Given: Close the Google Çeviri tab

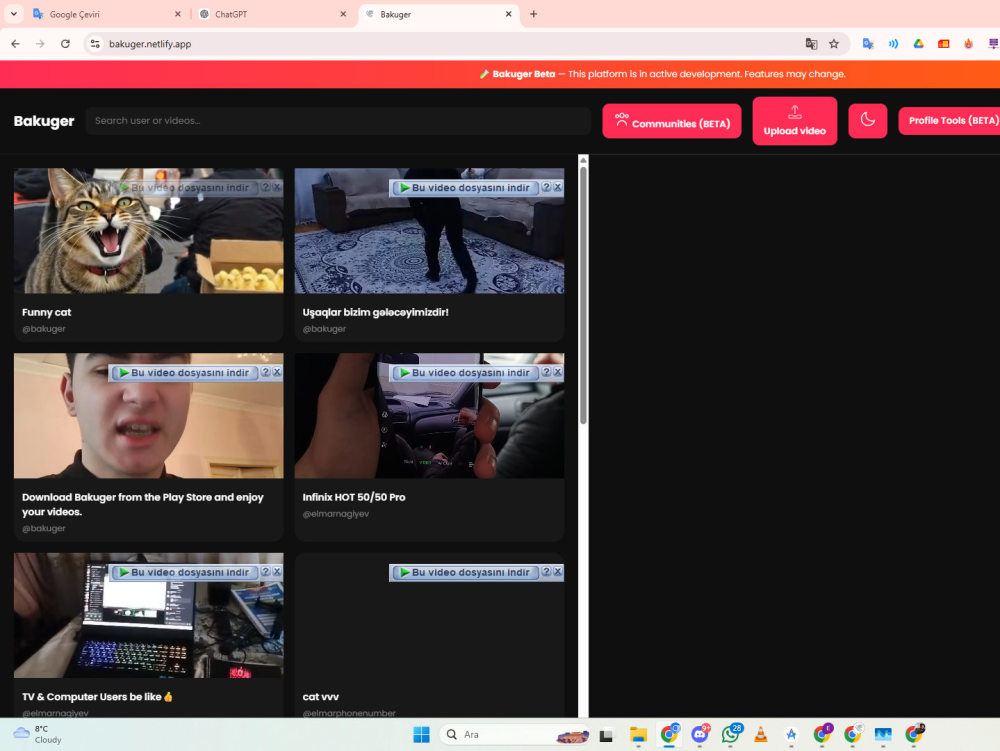Looking at the screenshot, I should pos(177,14).
